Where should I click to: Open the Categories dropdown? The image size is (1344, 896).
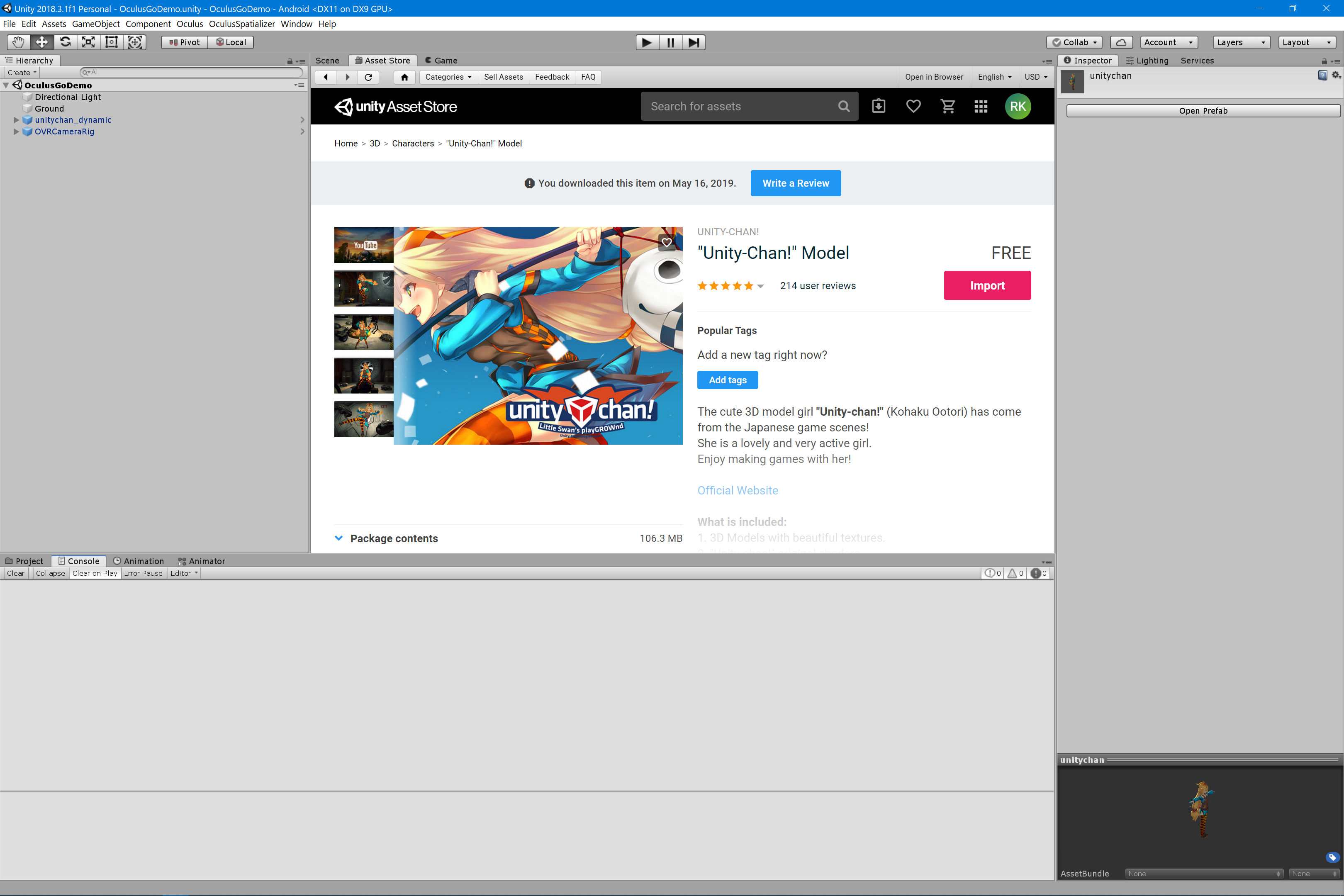pos(448,77)
